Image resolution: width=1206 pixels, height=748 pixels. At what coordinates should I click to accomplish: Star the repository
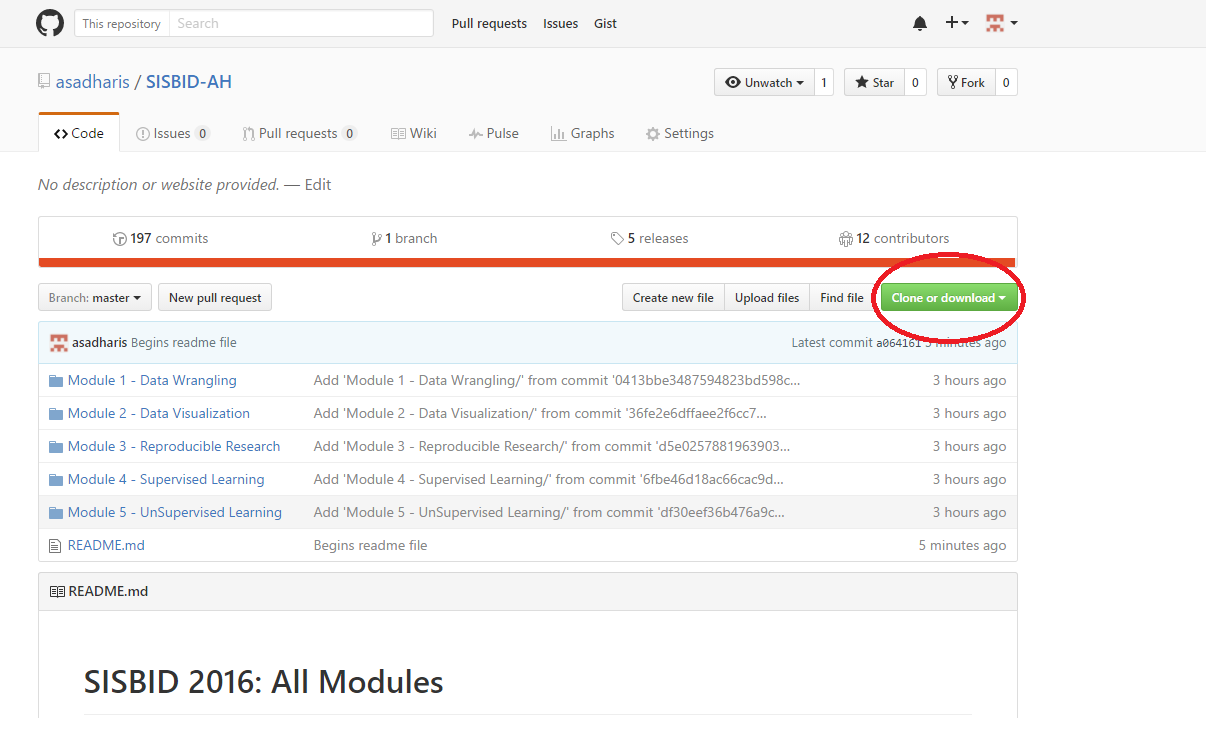(x=874, y=82)
